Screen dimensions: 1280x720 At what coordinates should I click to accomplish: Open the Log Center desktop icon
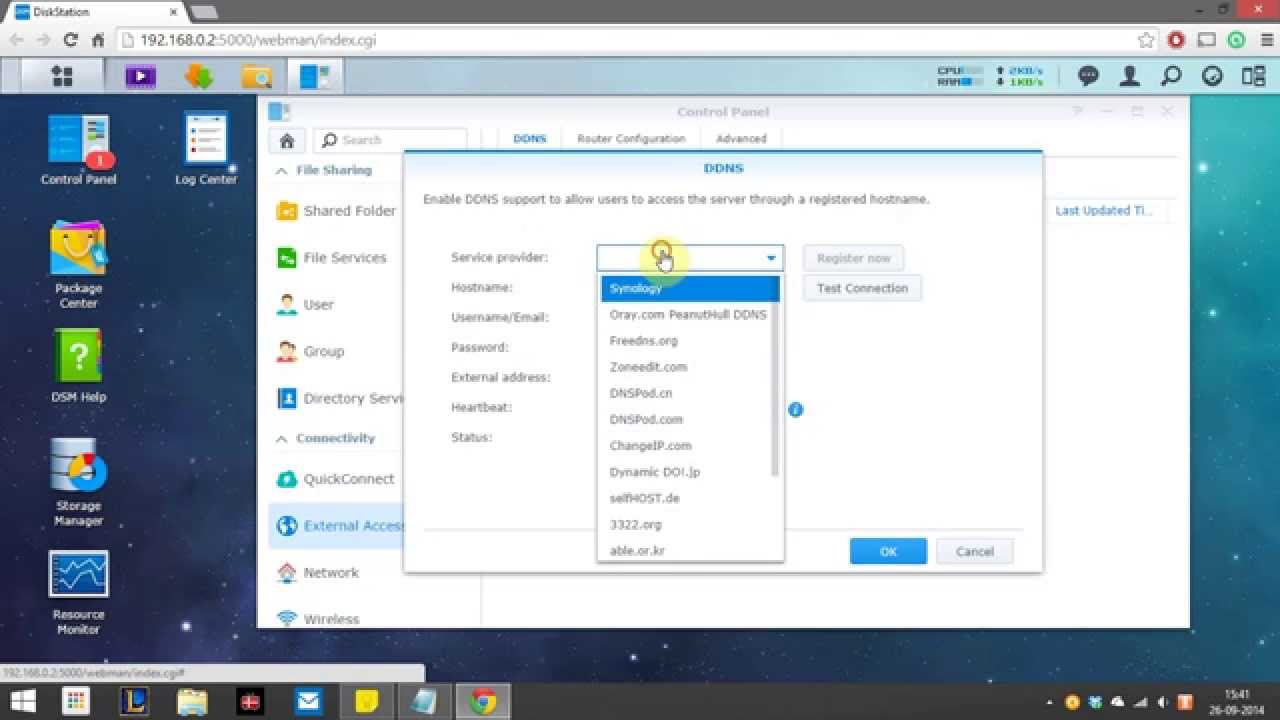click(206, 150)
